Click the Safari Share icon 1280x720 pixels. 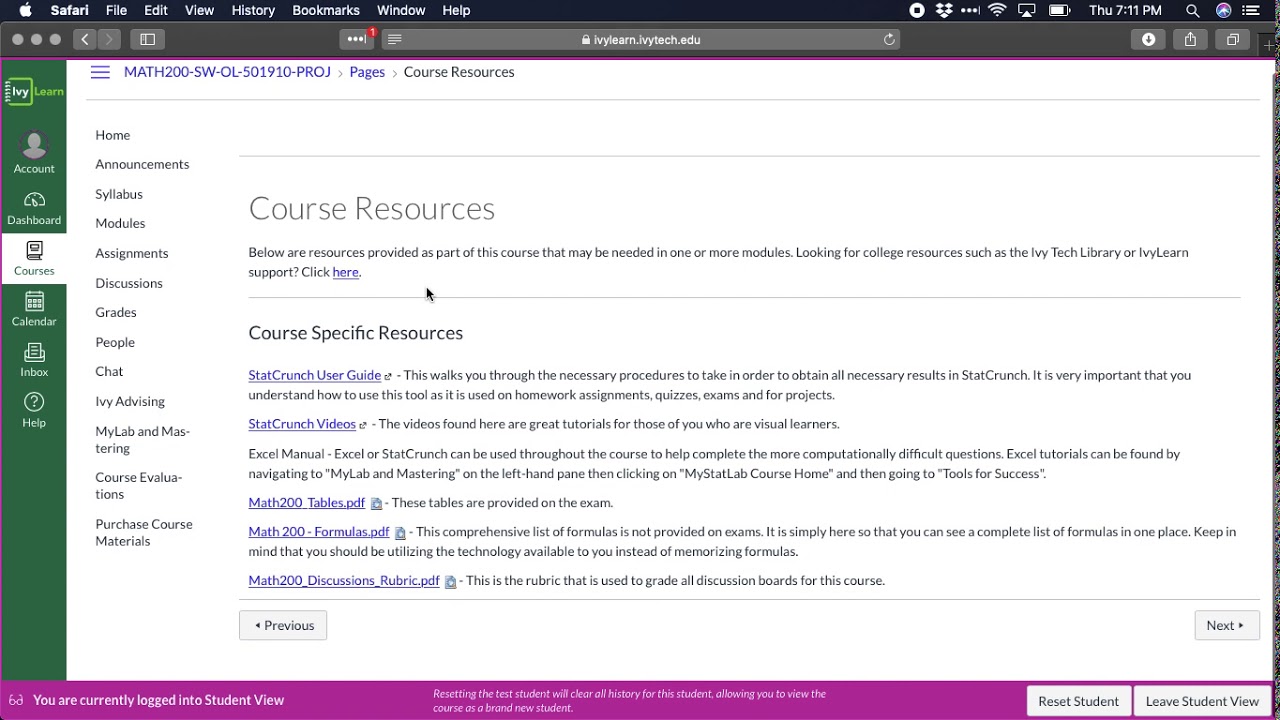pos(1190,39)
